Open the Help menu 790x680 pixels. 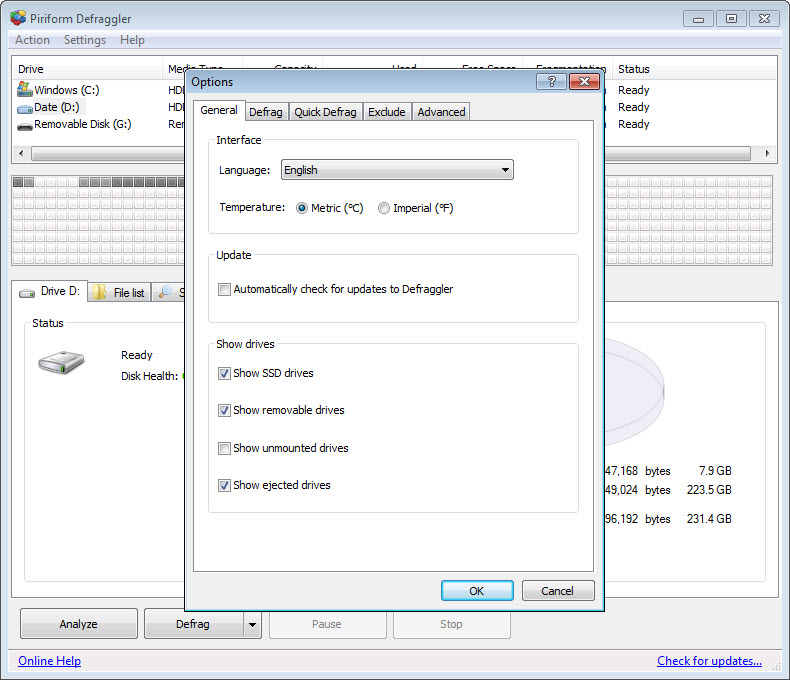(x=132, y=40)
